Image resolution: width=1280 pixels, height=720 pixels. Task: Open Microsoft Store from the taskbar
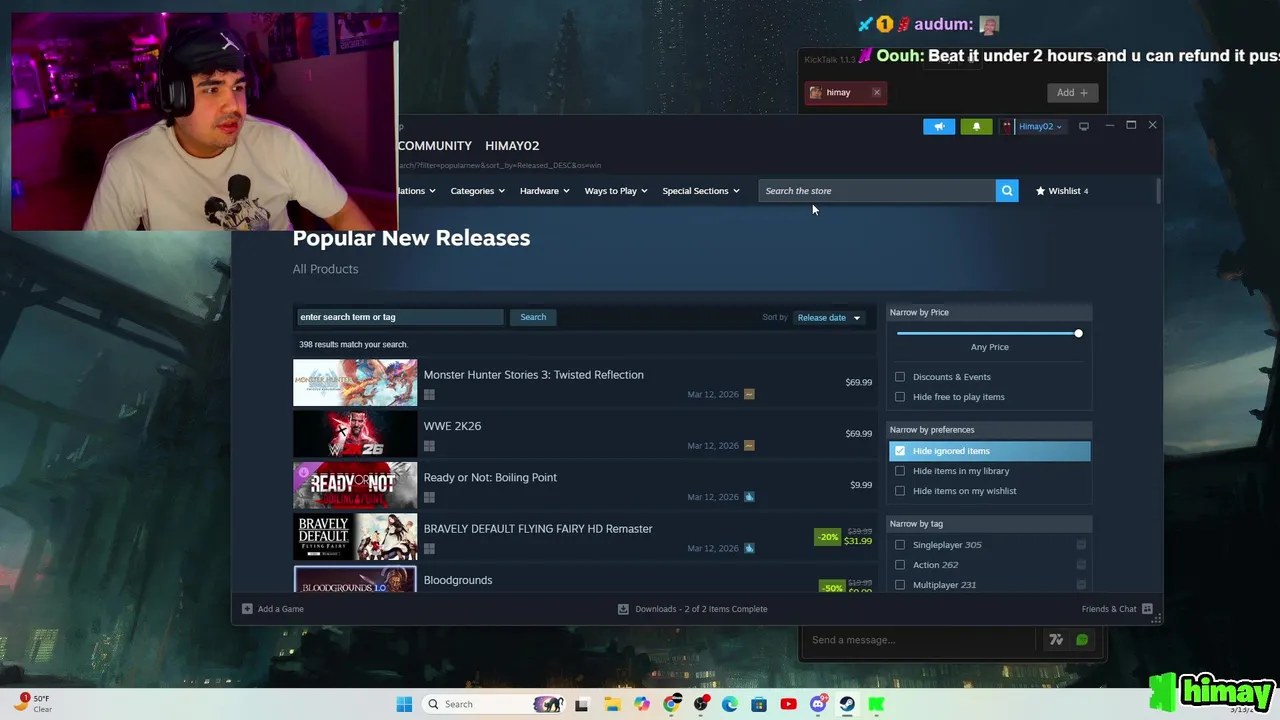coord(759,704)
